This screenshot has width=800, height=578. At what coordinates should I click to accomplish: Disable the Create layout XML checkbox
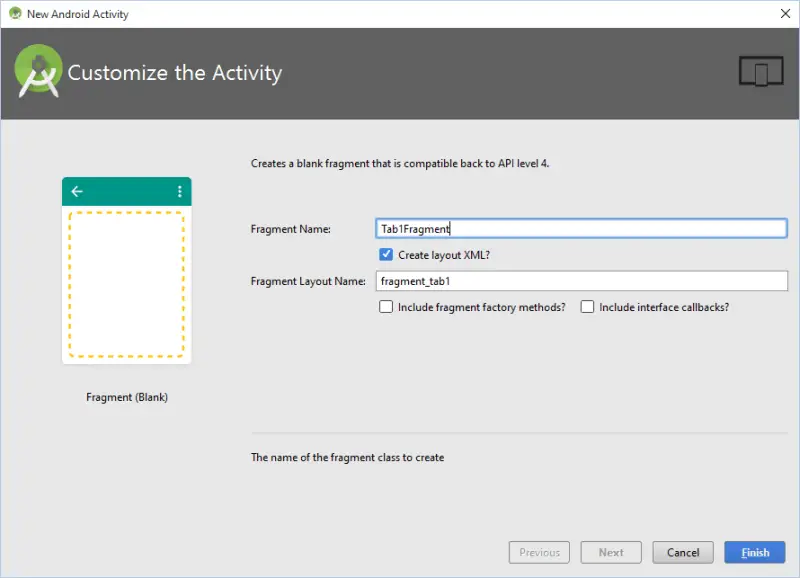pyautogui.click(x=386, y=254)
